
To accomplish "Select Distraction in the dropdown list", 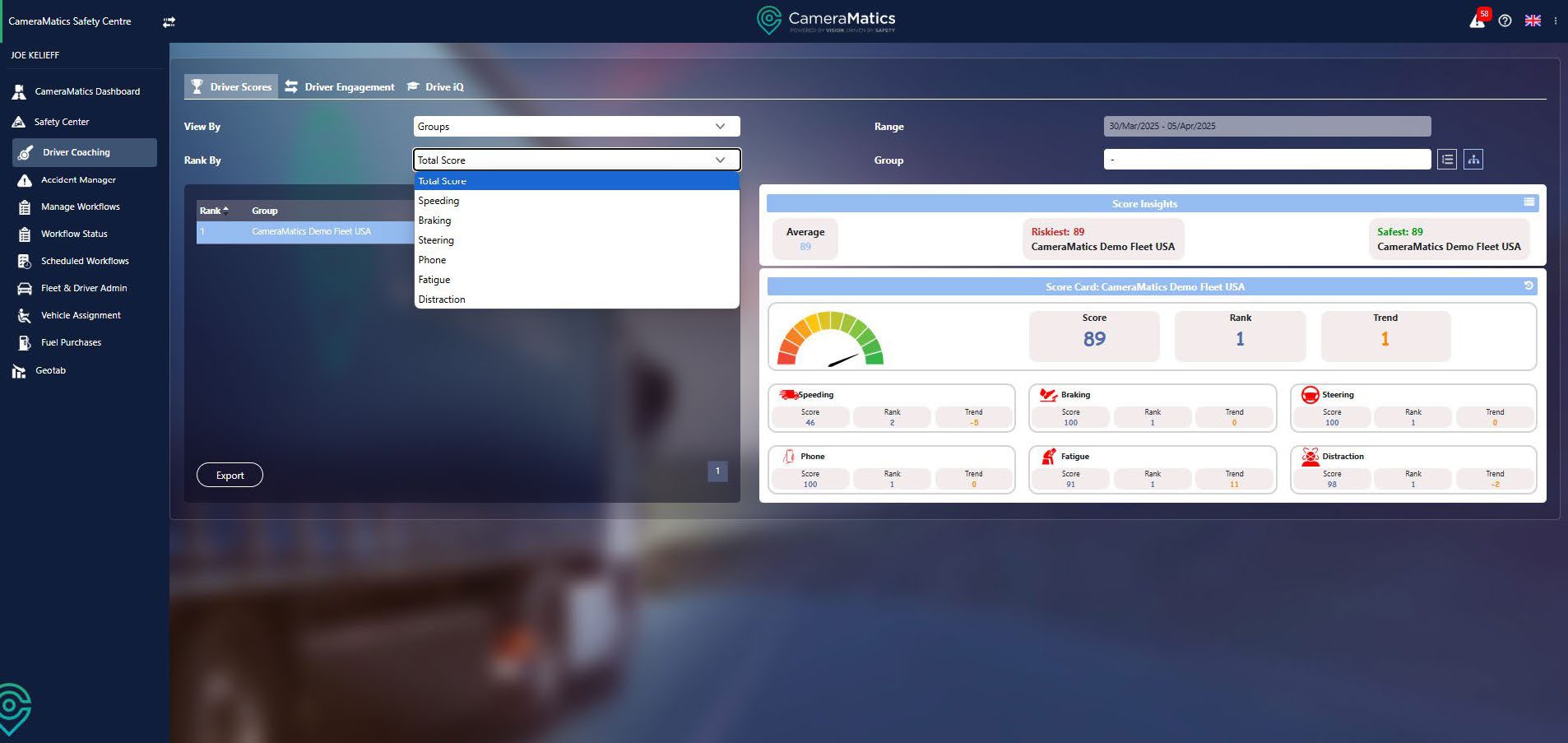I will (x=442, y=300).
